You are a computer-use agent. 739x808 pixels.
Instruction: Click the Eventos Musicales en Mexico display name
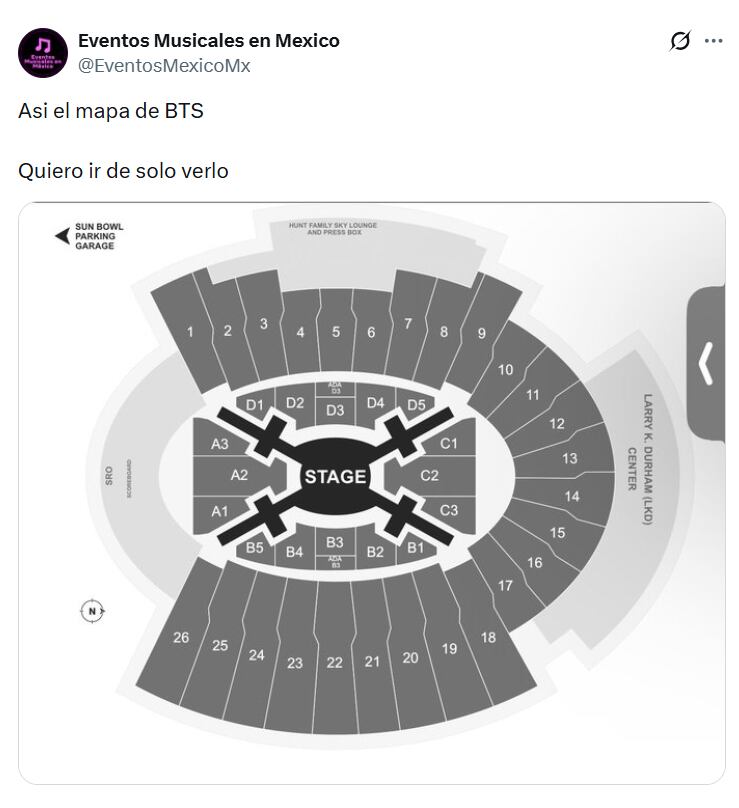pos(207,41)
